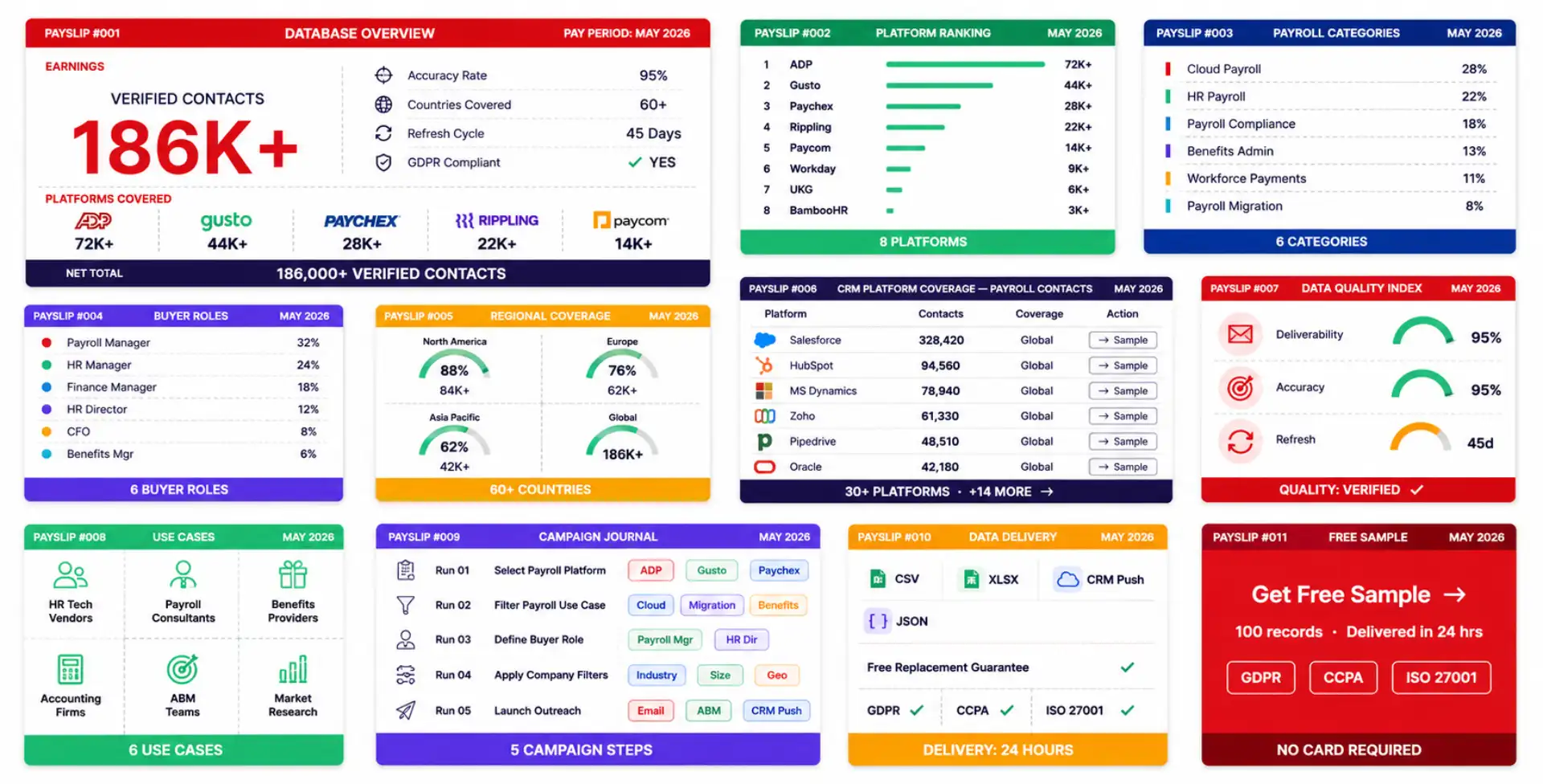This screenshot has width=1543, height=784.
Task: Click the Payroll Manager red dot
Action: [x=47, y=343]
